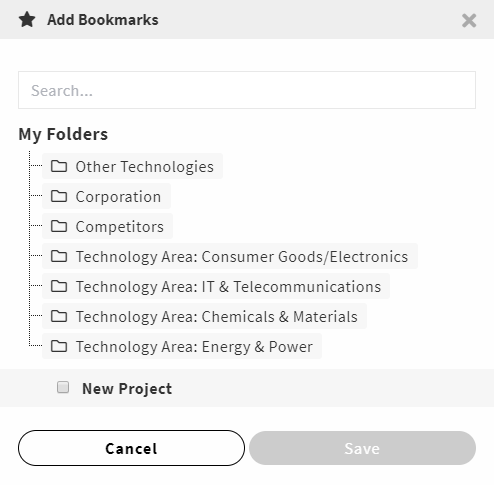Focus the Search input field
The image size is (494, 485).
click(247, 90)
